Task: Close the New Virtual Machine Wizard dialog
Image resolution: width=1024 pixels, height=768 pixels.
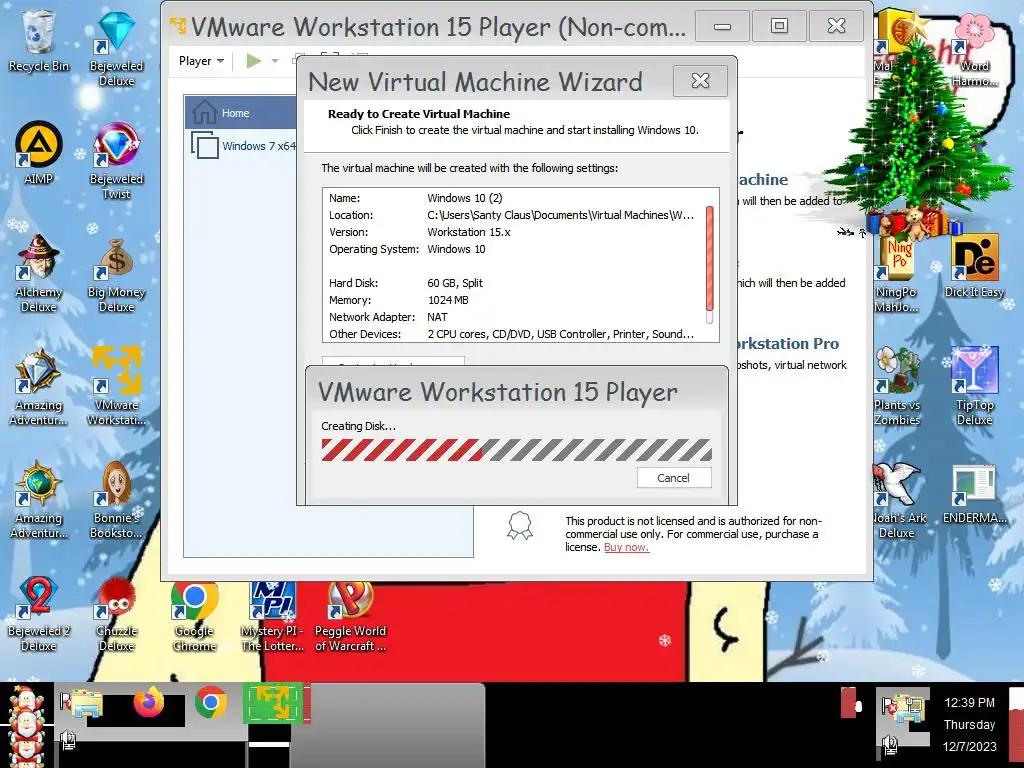Action: 700,80
